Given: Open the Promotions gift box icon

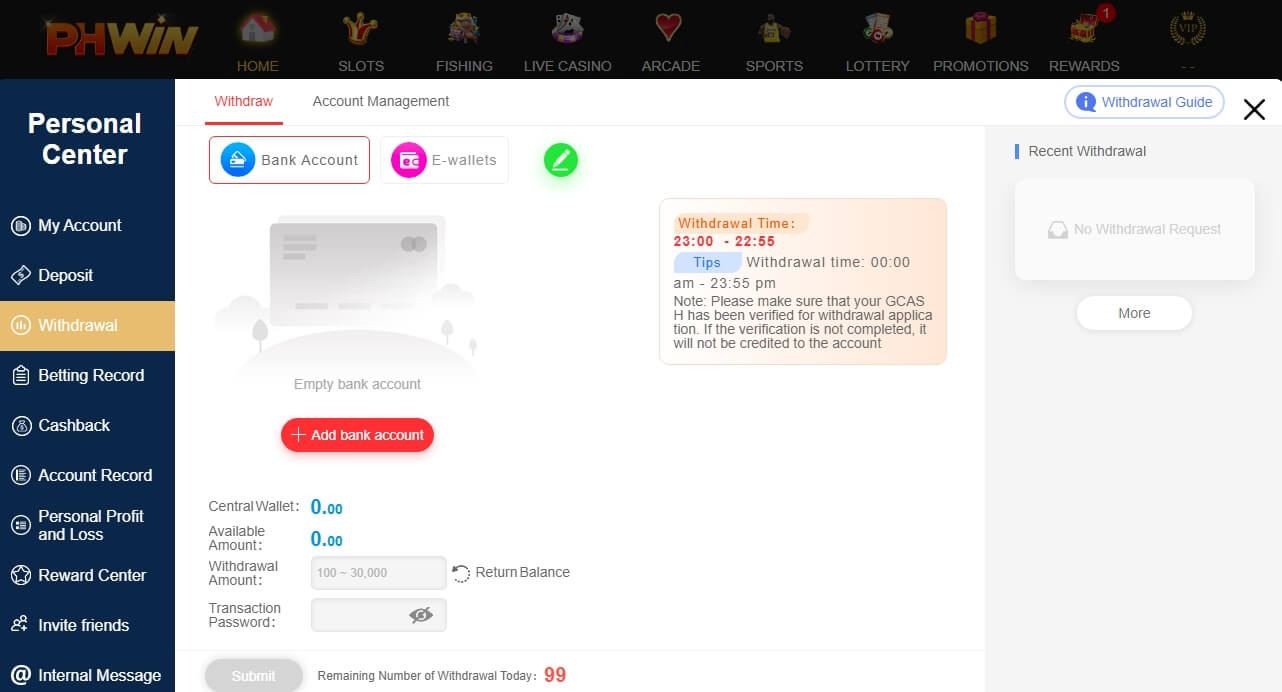Looking at the screenshot, I should point(981,28).
